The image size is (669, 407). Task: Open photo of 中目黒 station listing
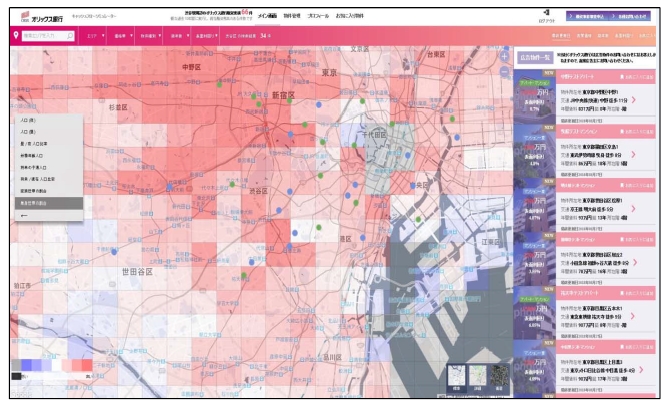534,366
